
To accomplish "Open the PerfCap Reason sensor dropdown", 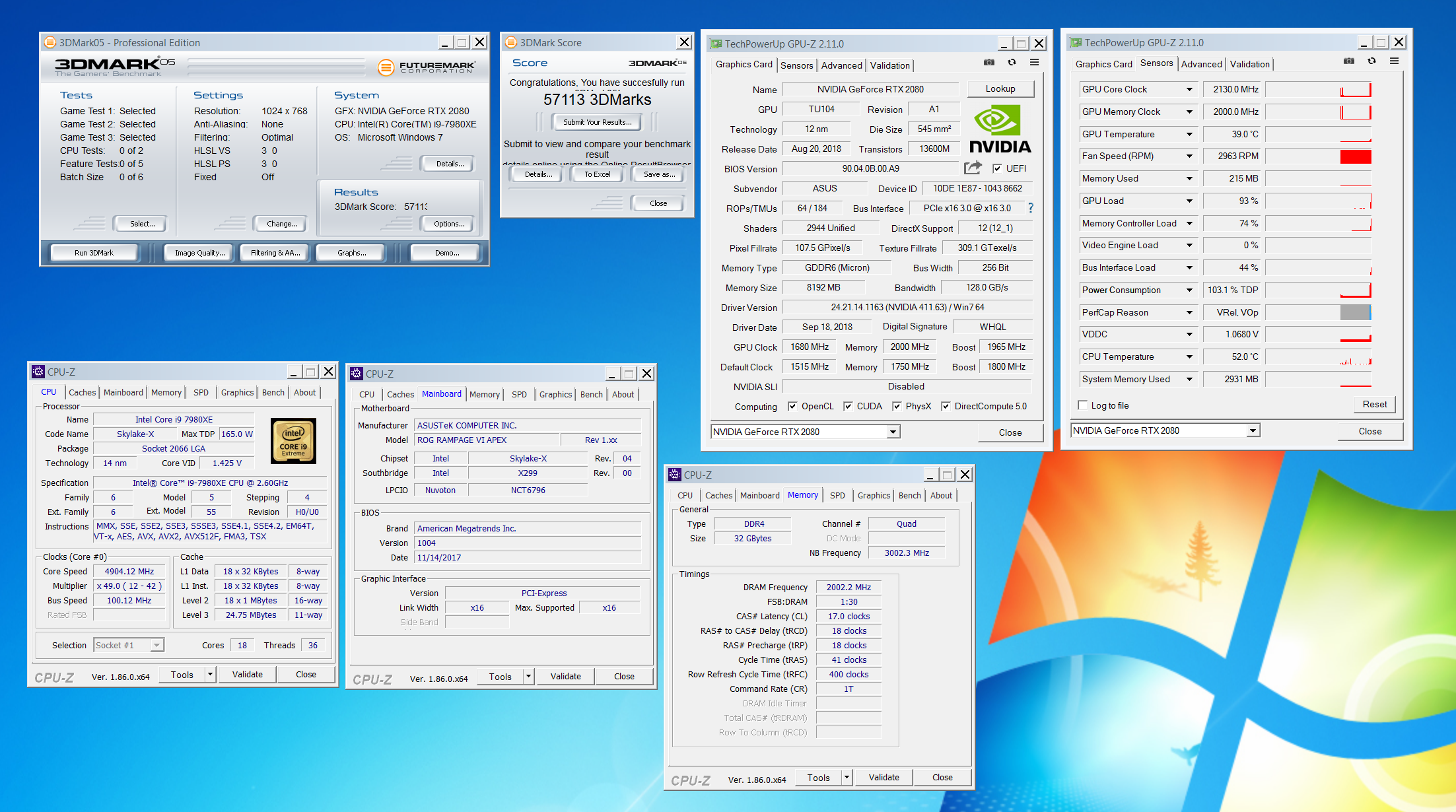I will point(1189,313).
